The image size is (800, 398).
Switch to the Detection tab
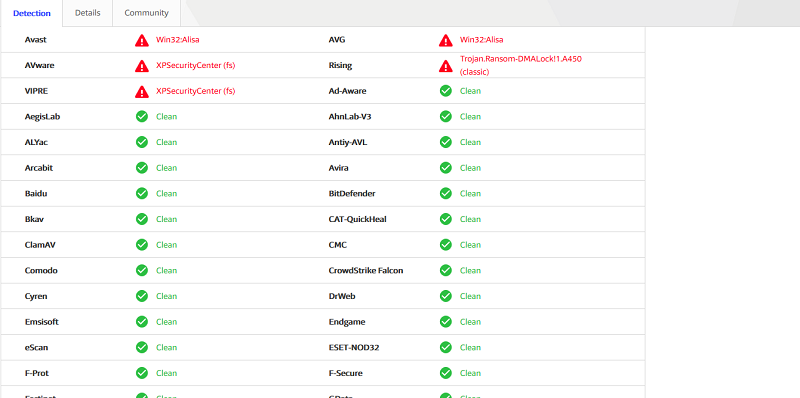click(x=32, y=13)
